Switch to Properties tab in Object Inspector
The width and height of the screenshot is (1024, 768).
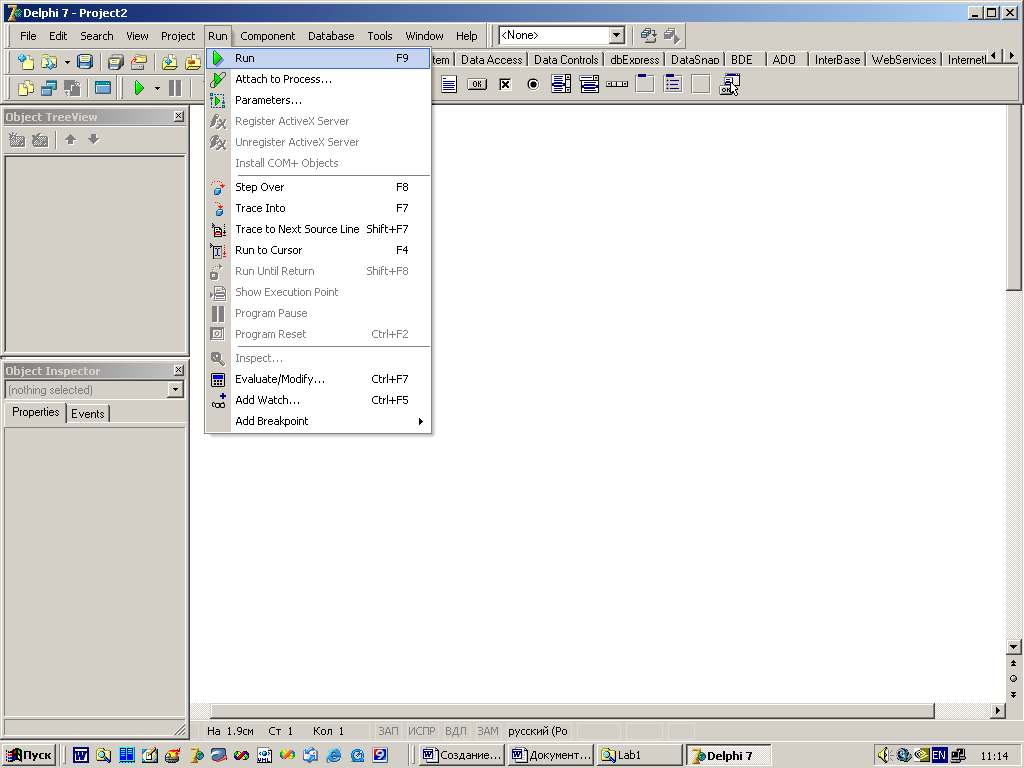[35, 412]
